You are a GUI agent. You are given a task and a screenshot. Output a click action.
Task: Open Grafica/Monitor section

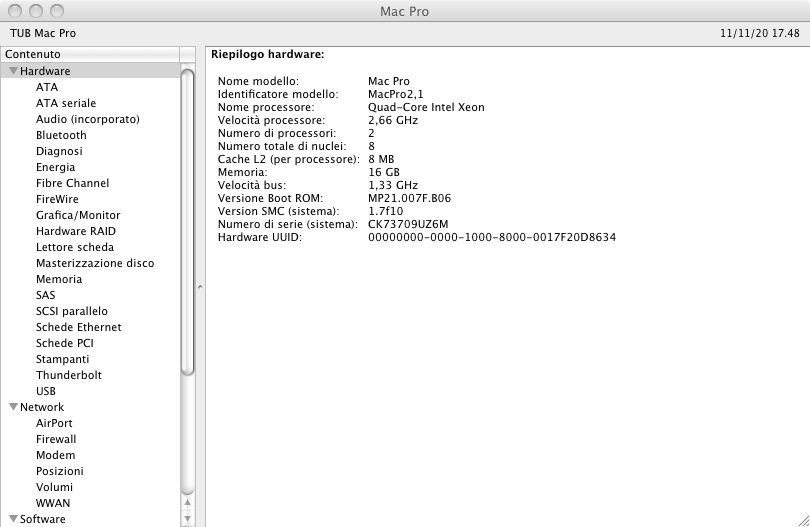point(78,215)
